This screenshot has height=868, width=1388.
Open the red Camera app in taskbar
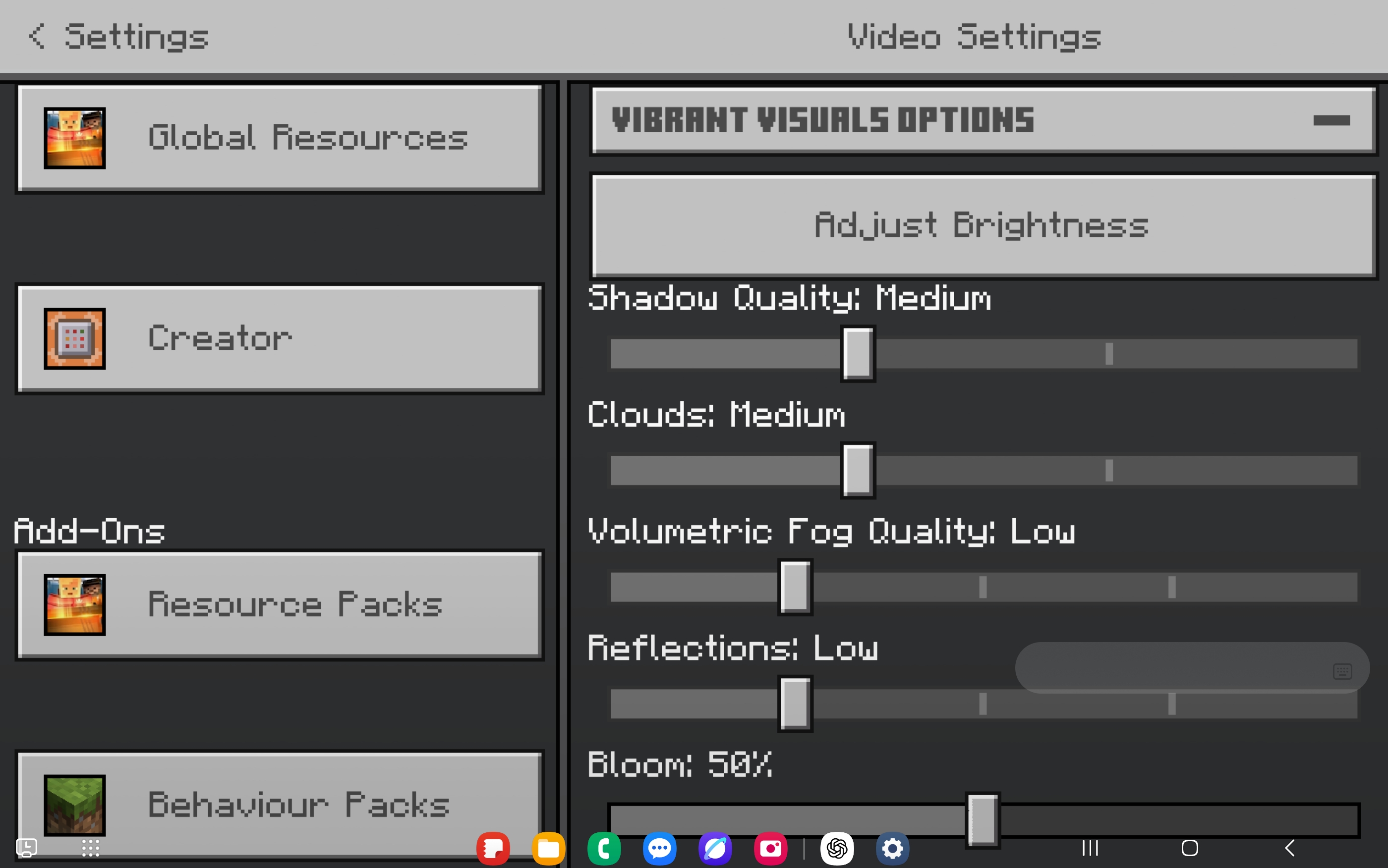770,848
